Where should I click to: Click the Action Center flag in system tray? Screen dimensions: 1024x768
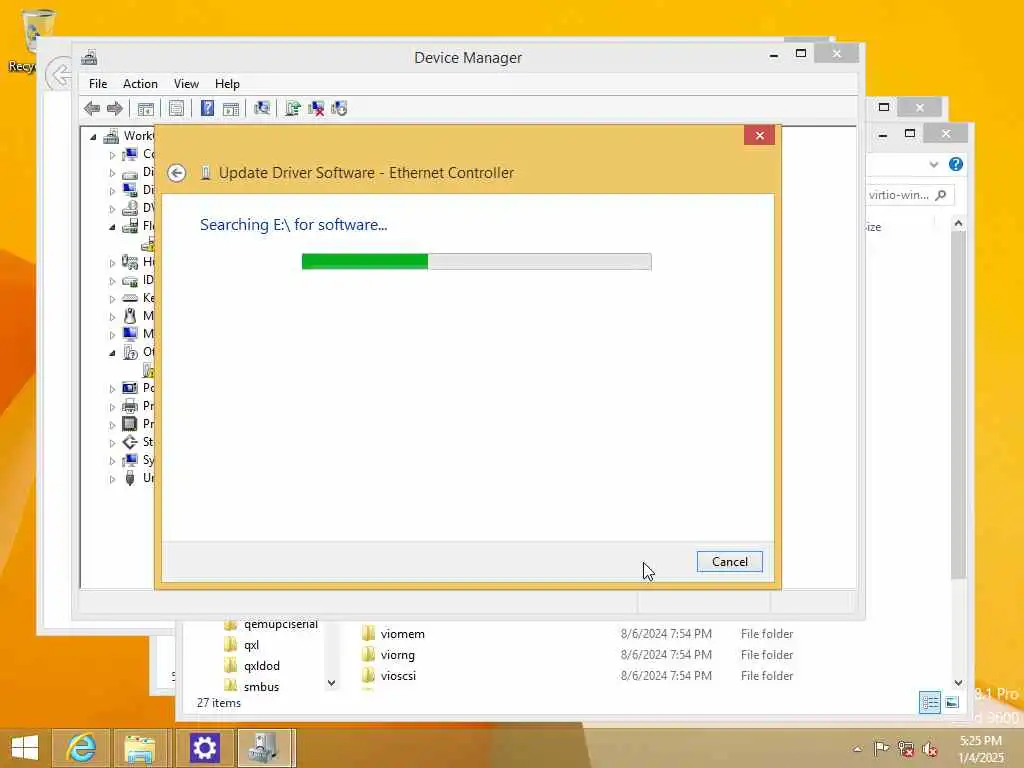(881, 748)
